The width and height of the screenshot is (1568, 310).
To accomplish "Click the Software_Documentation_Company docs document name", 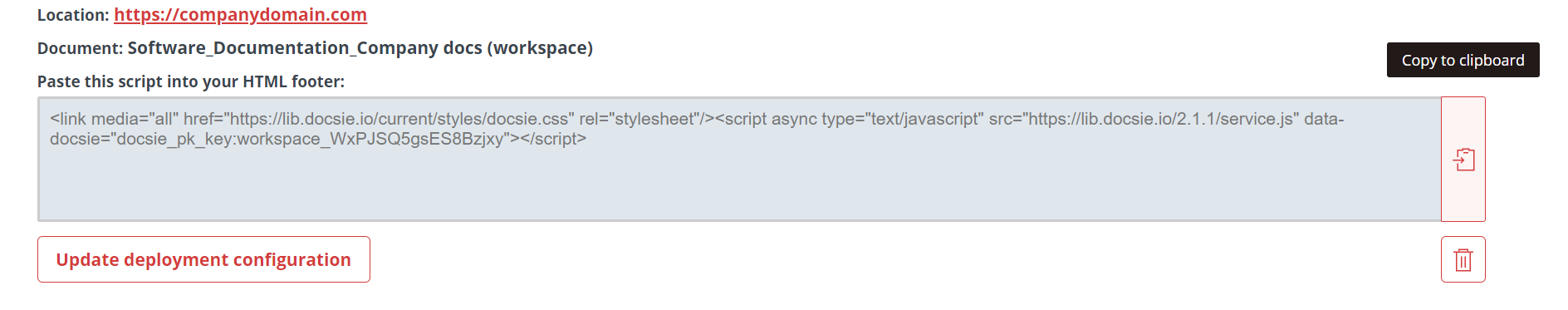I will coord(360,48).
